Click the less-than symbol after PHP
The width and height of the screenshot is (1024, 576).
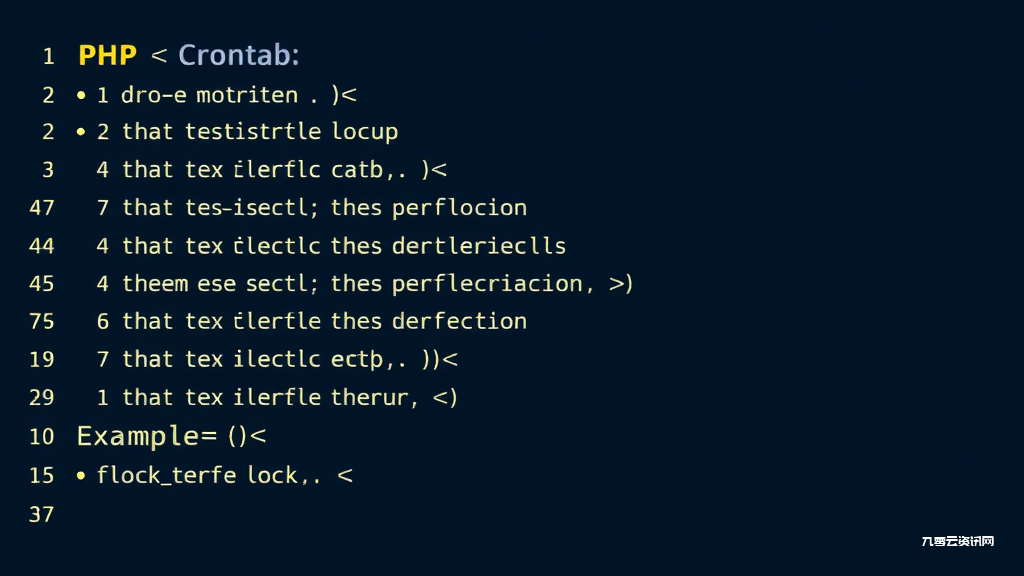pos(159,56)
